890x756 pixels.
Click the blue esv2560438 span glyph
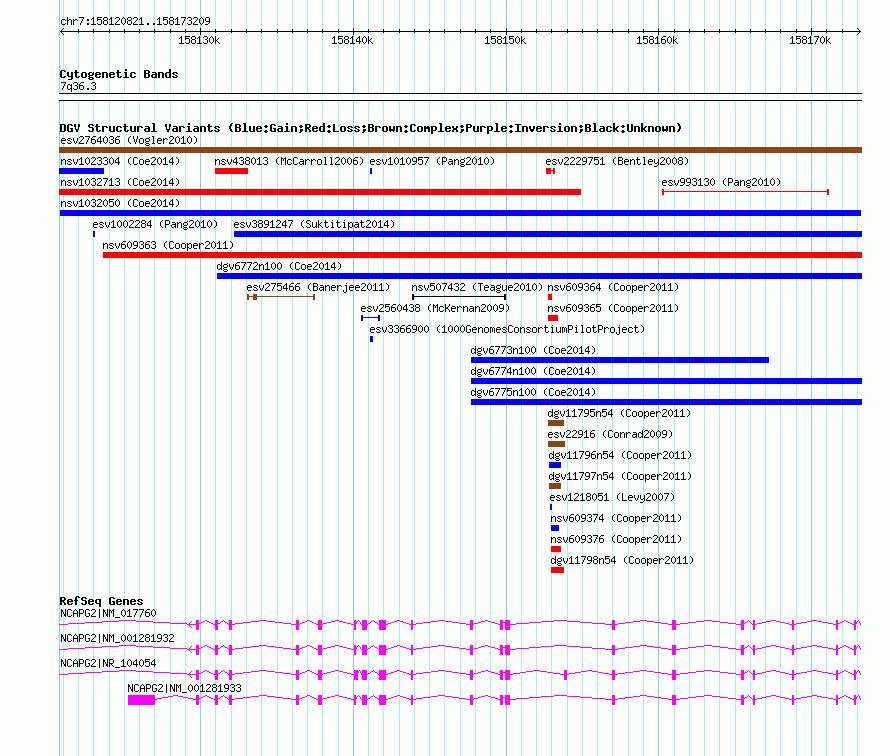coord(371,318)
